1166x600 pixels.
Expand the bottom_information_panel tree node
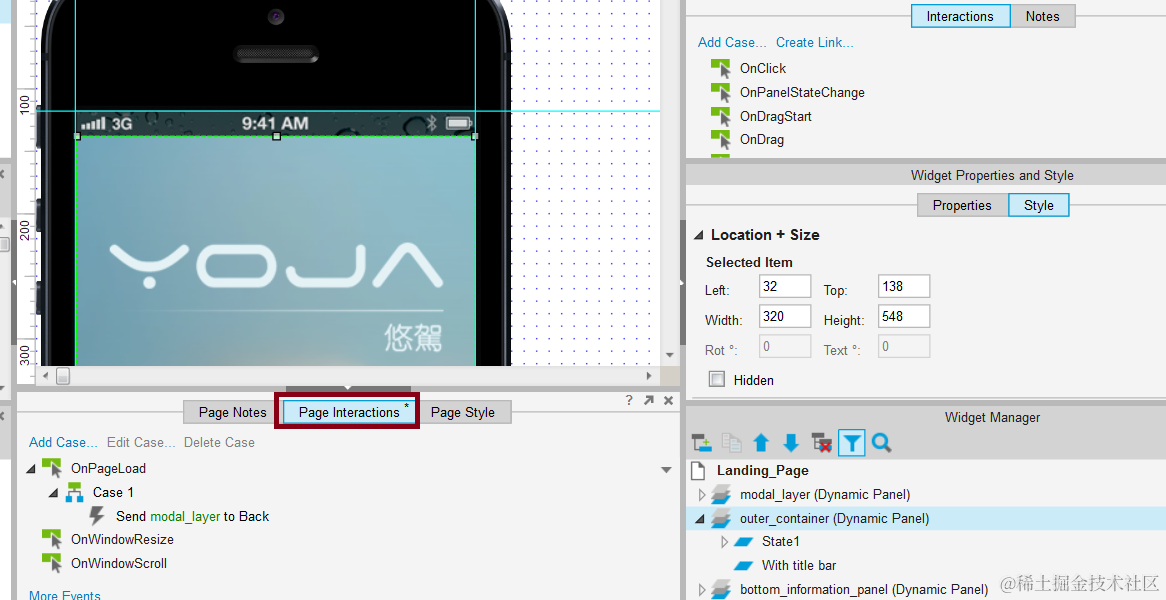pos(701,590)
